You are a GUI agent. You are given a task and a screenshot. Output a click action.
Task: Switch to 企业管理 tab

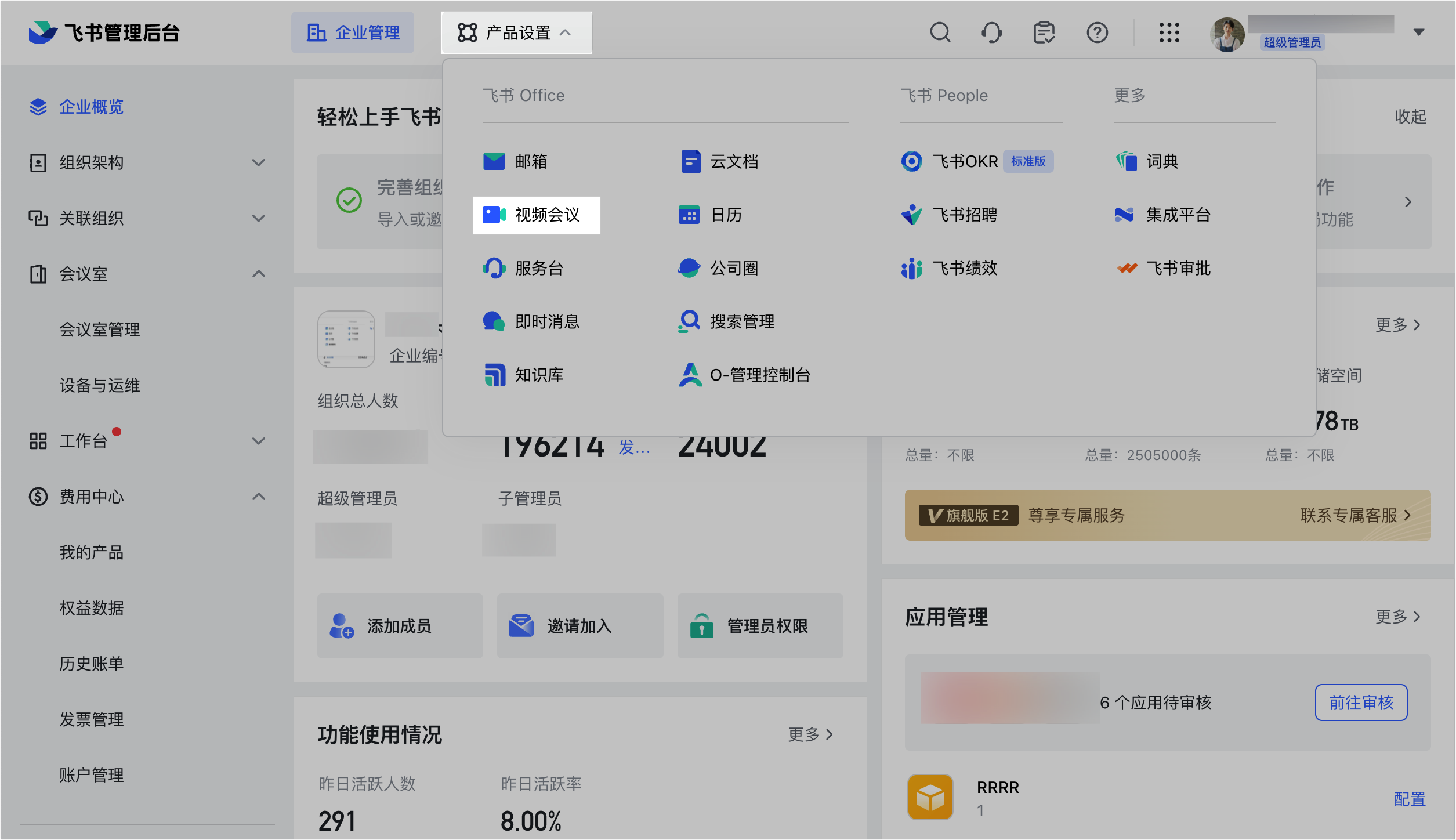click(x=353, y=32)
